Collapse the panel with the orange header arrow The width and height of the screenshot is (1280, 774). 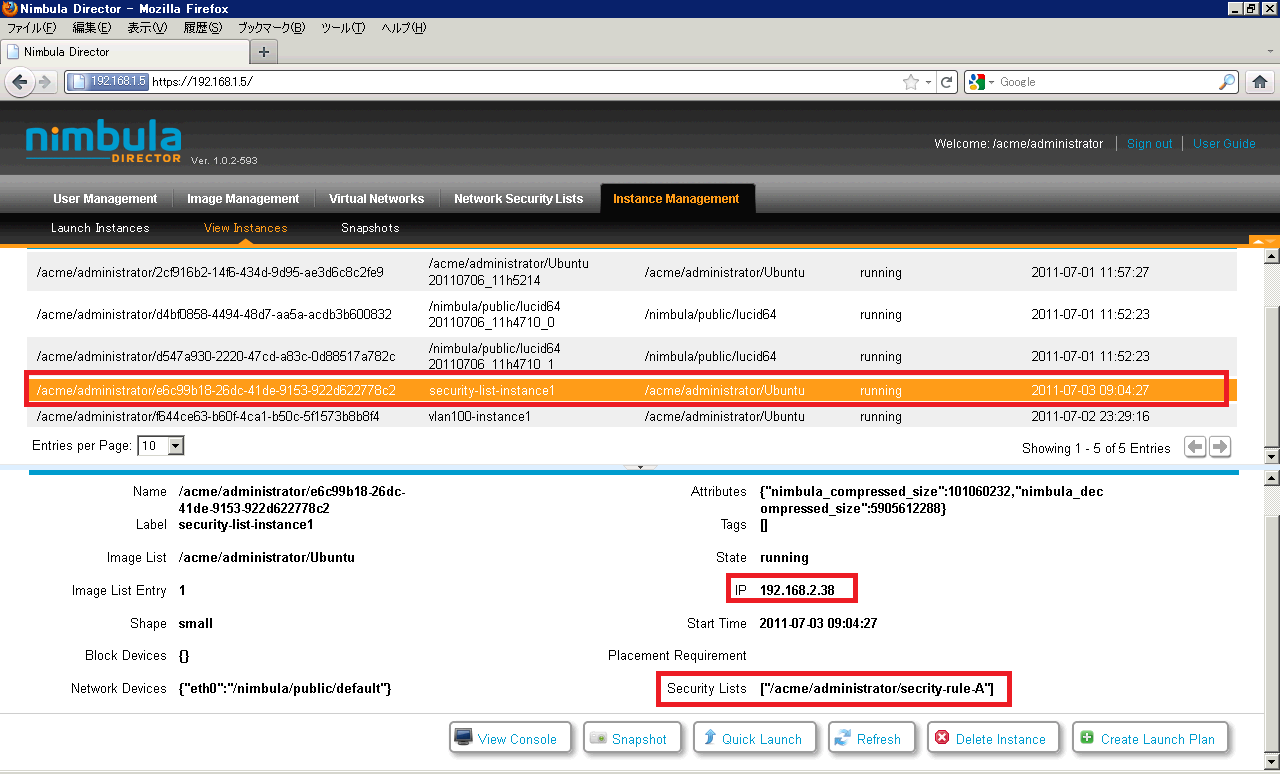click(1264, 241)
